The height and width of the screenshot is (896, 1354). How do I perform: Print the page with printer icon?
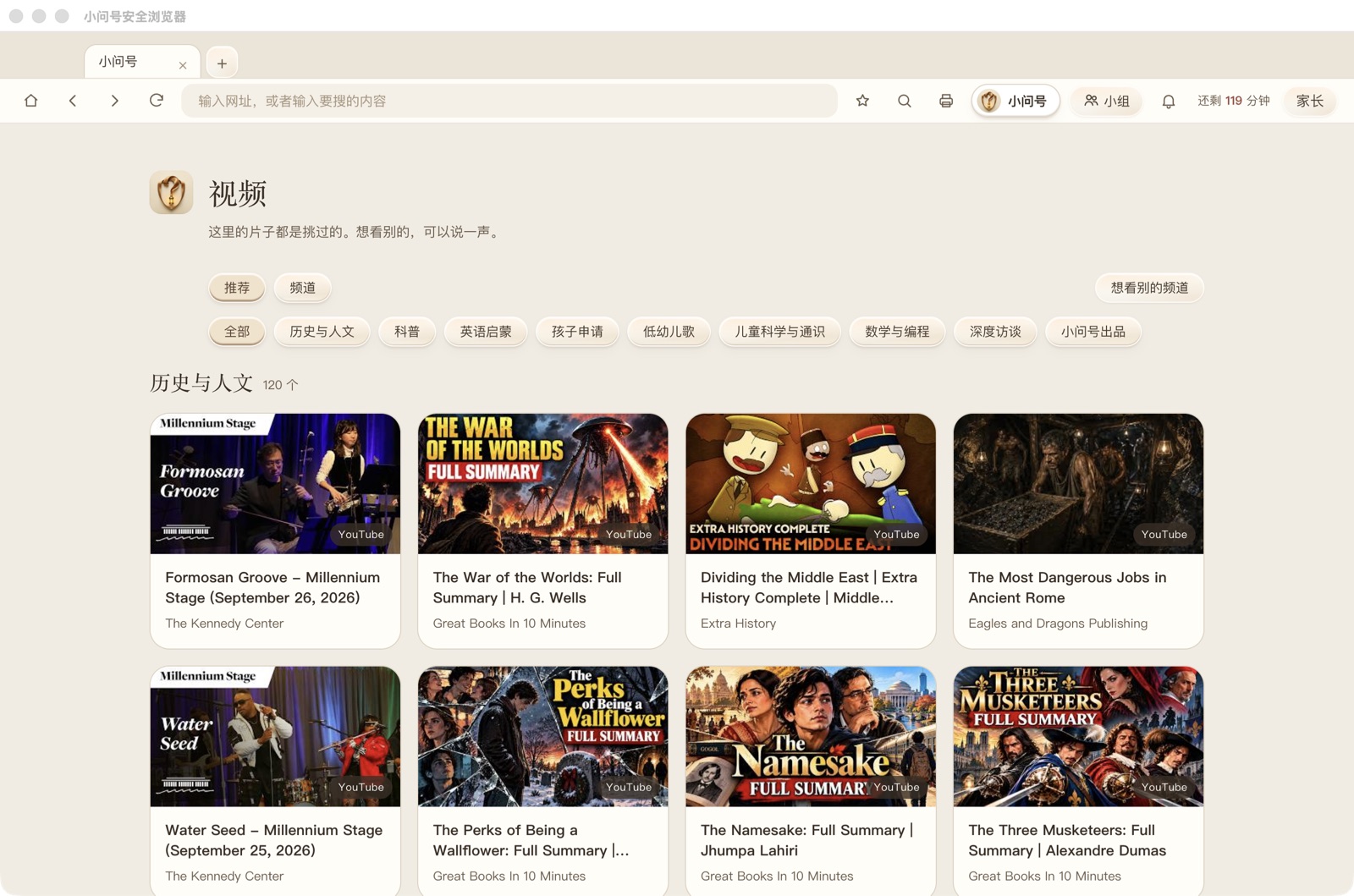[x=946, y=101]
